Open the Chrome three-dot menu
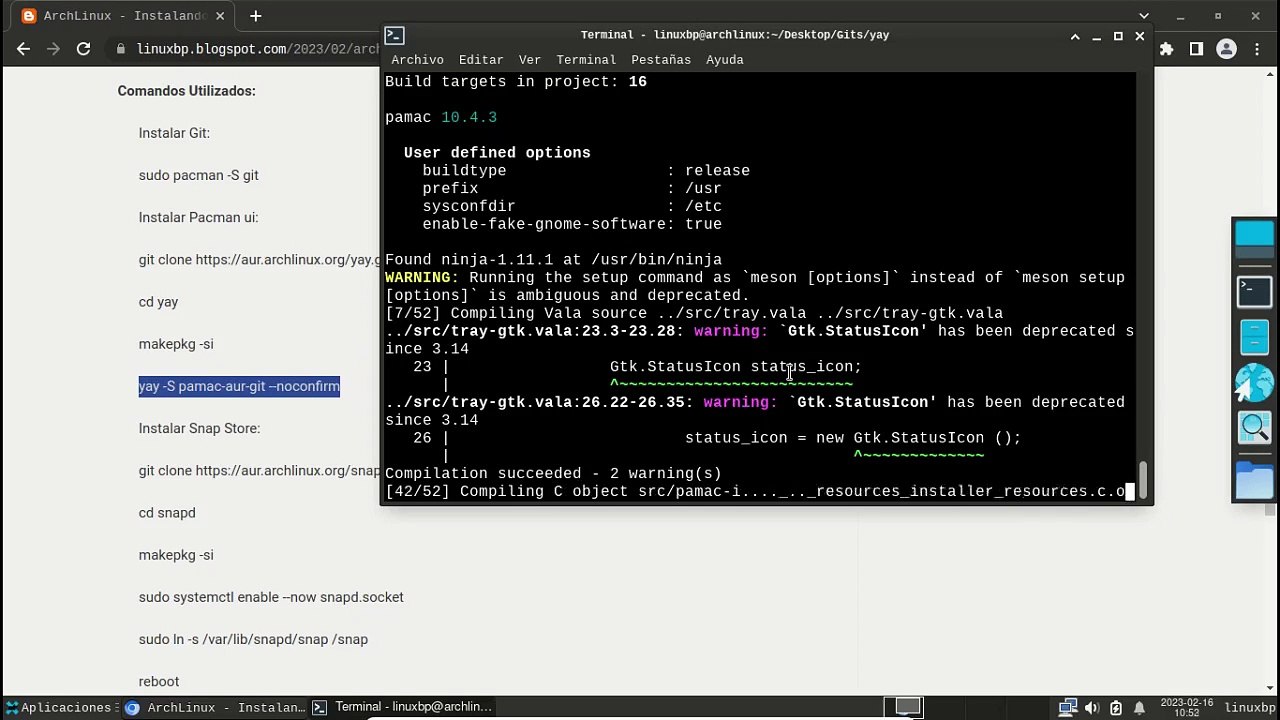 click(1257, 49)
